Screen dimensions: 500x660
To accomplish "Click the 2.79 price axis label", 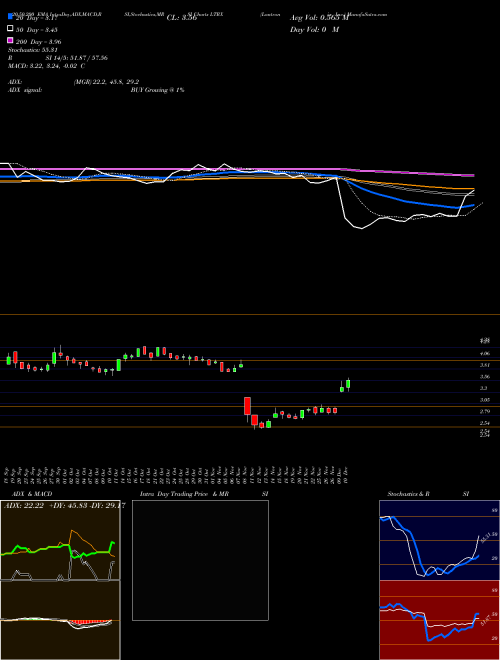I will tap(484, 411).
